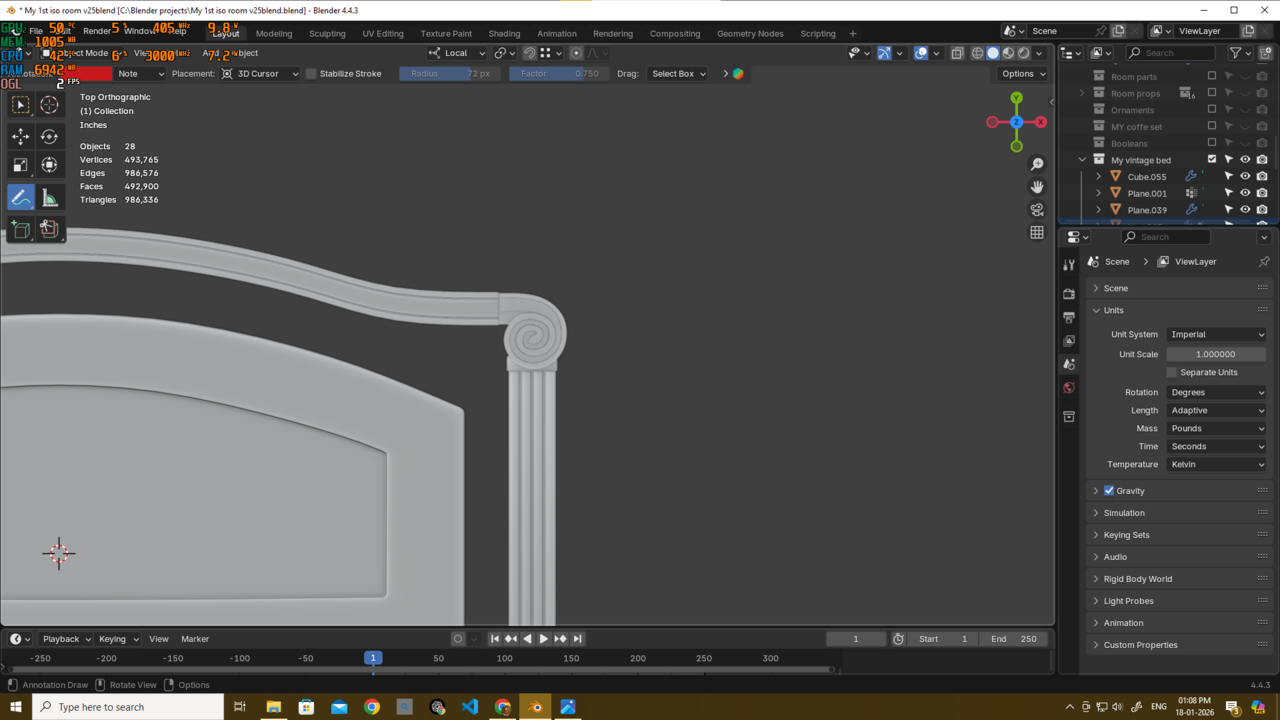This screenshot has width=1280, height=720.
Task: Click the Options button in viewport header
Action: tap(1022, 74)
